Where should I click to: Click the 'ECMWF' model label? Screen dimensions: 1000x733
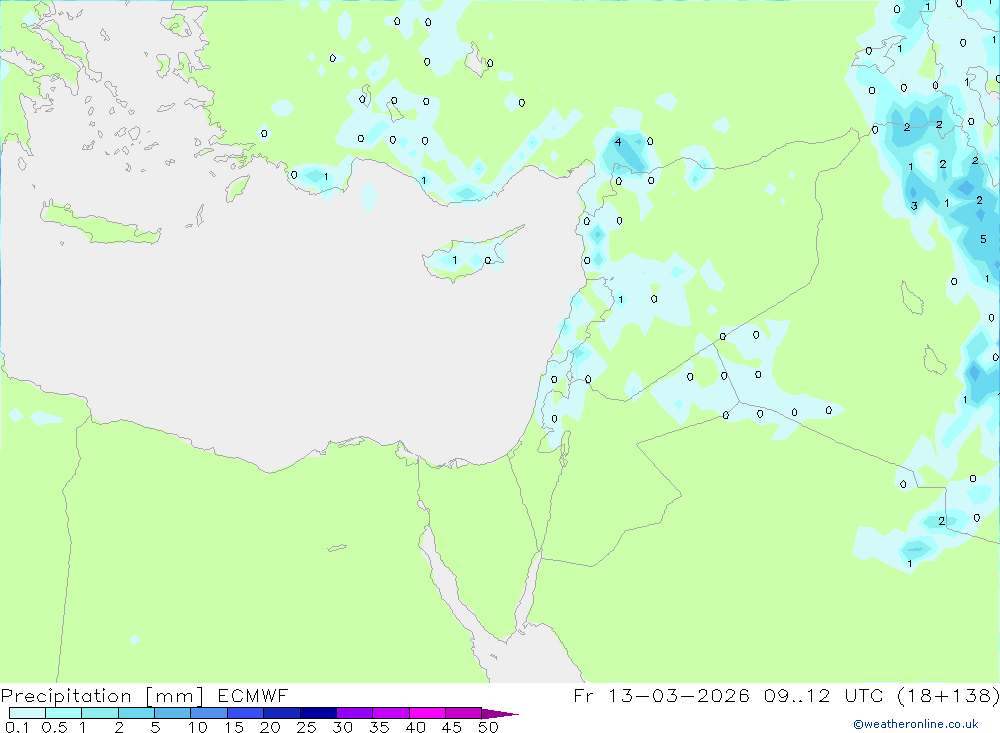point(253,695)
